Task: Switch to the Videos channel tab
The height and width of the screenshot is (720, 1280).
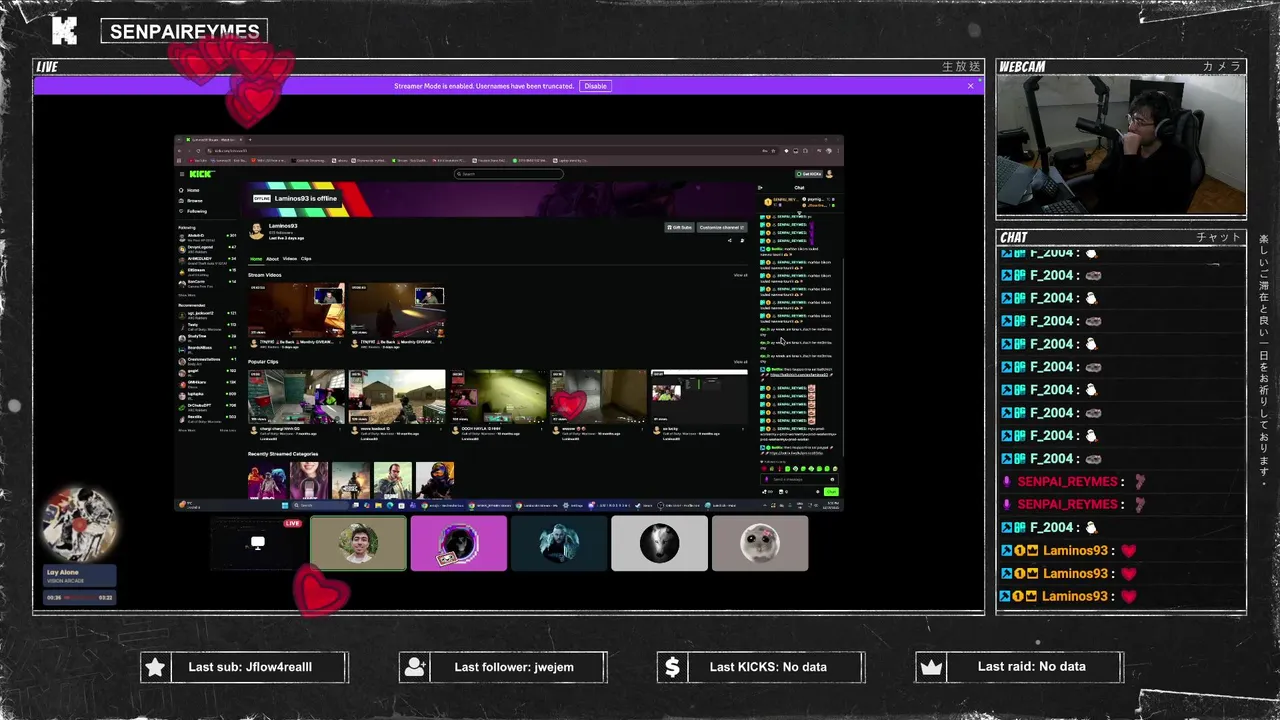Action: coord(290,259)
